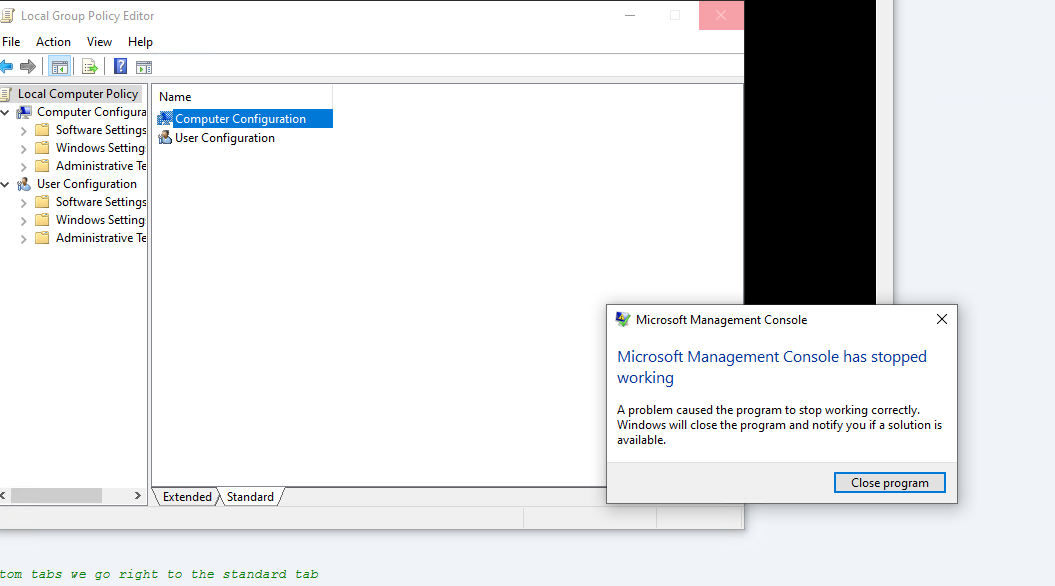Click the Export List toolbar icon
Viewport: 1055px width, 586px height.
pyautogui.click(x=89, y=67)
